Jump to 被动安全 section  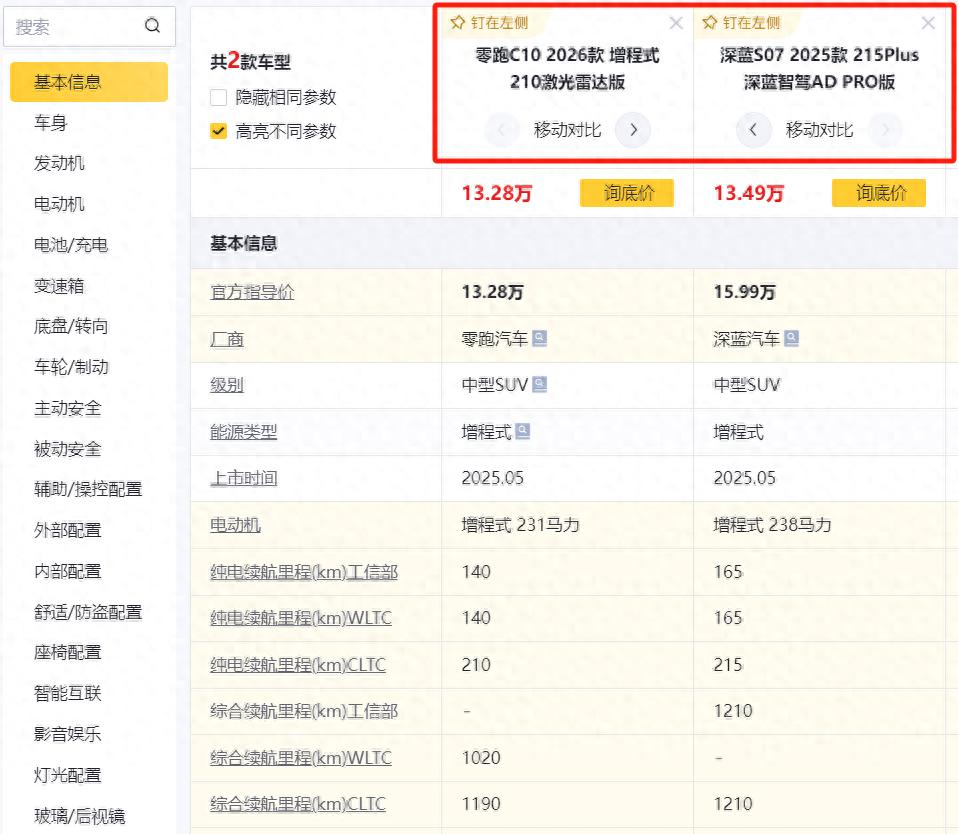click(x=68, y=449)
